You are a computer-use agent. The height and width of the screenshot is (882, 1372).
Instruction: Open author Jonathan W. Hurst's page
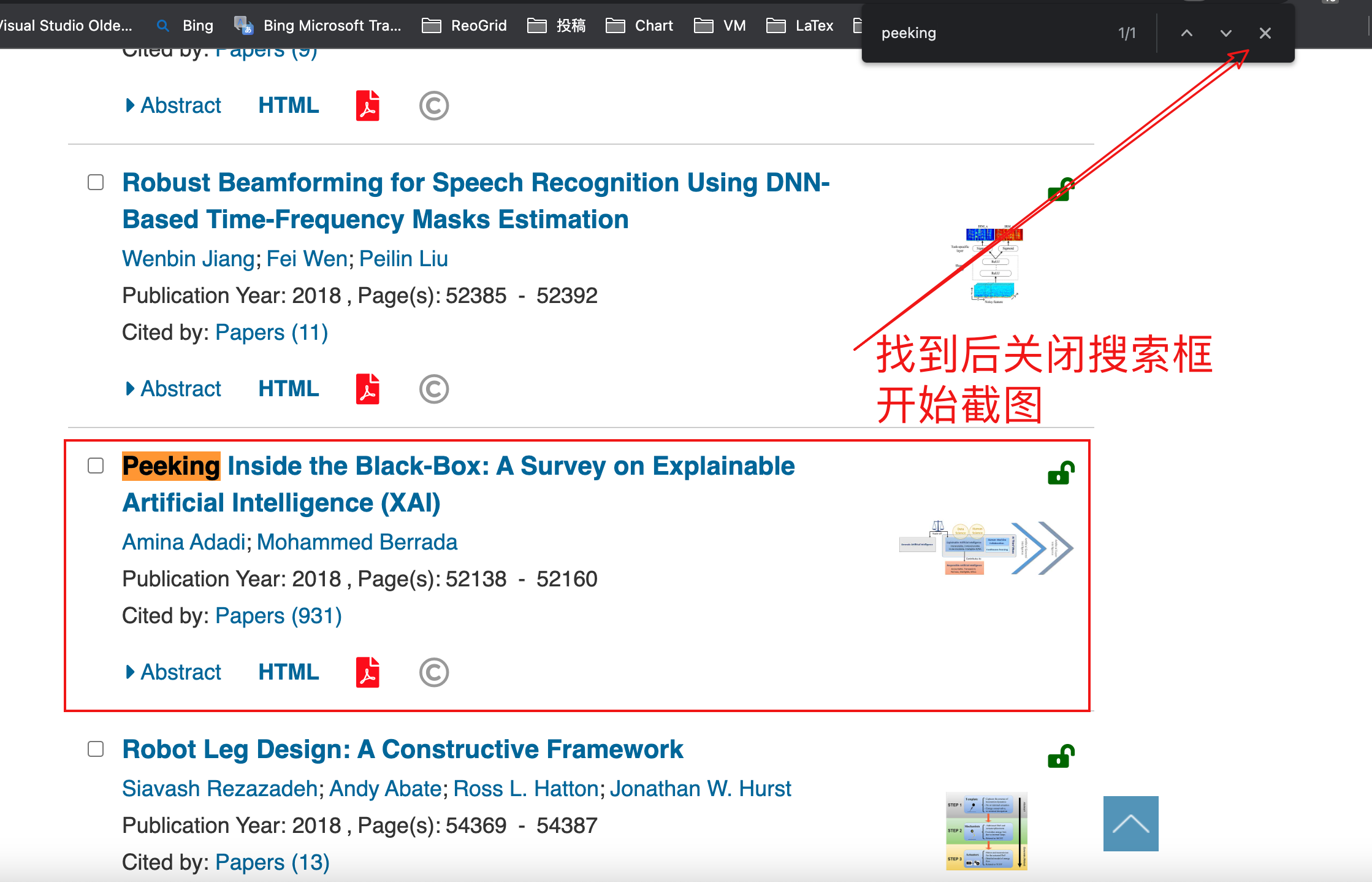point(701,789)
